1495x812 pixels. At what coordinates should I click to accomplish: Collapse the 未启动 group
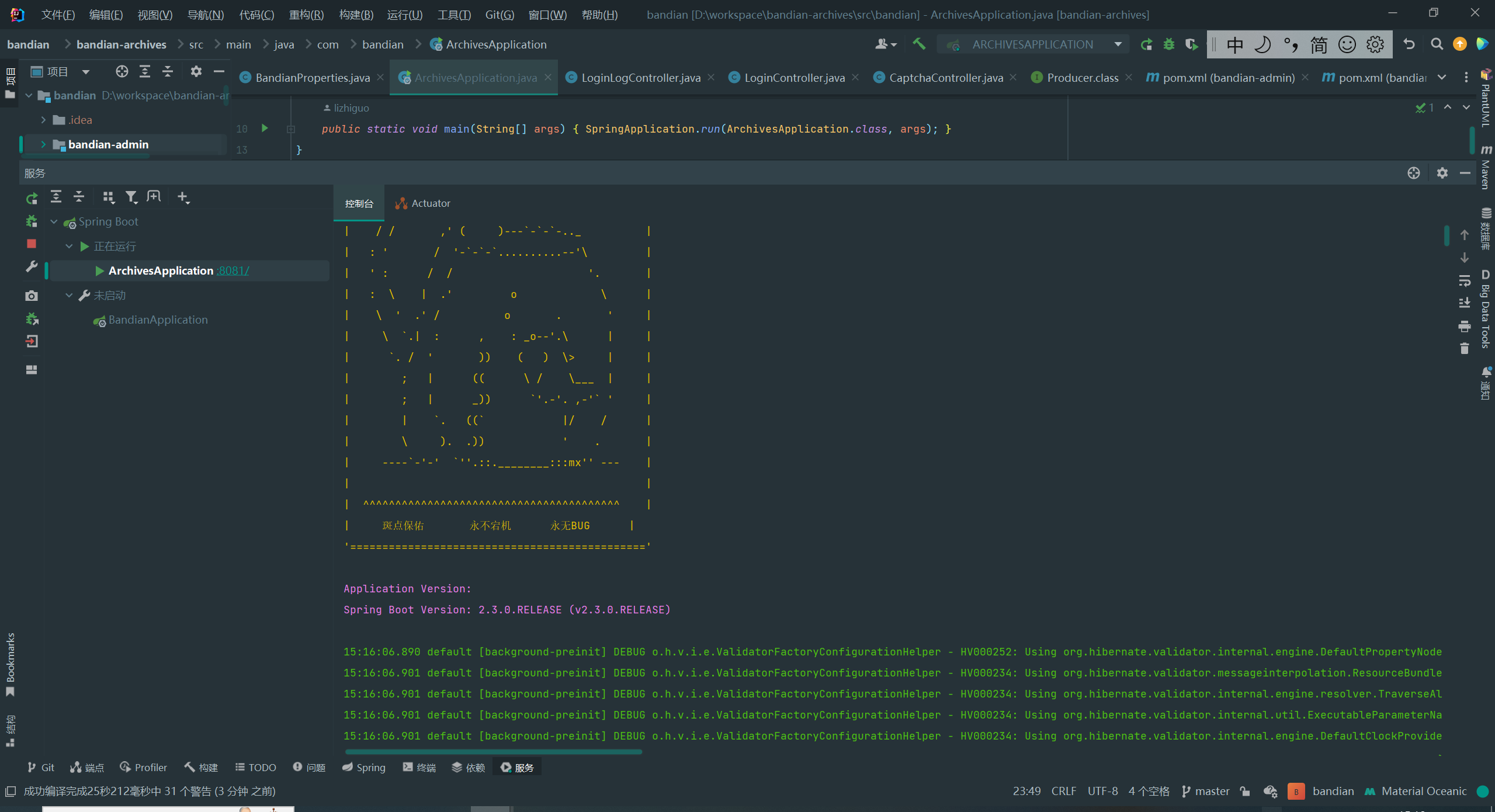[69, 296]
